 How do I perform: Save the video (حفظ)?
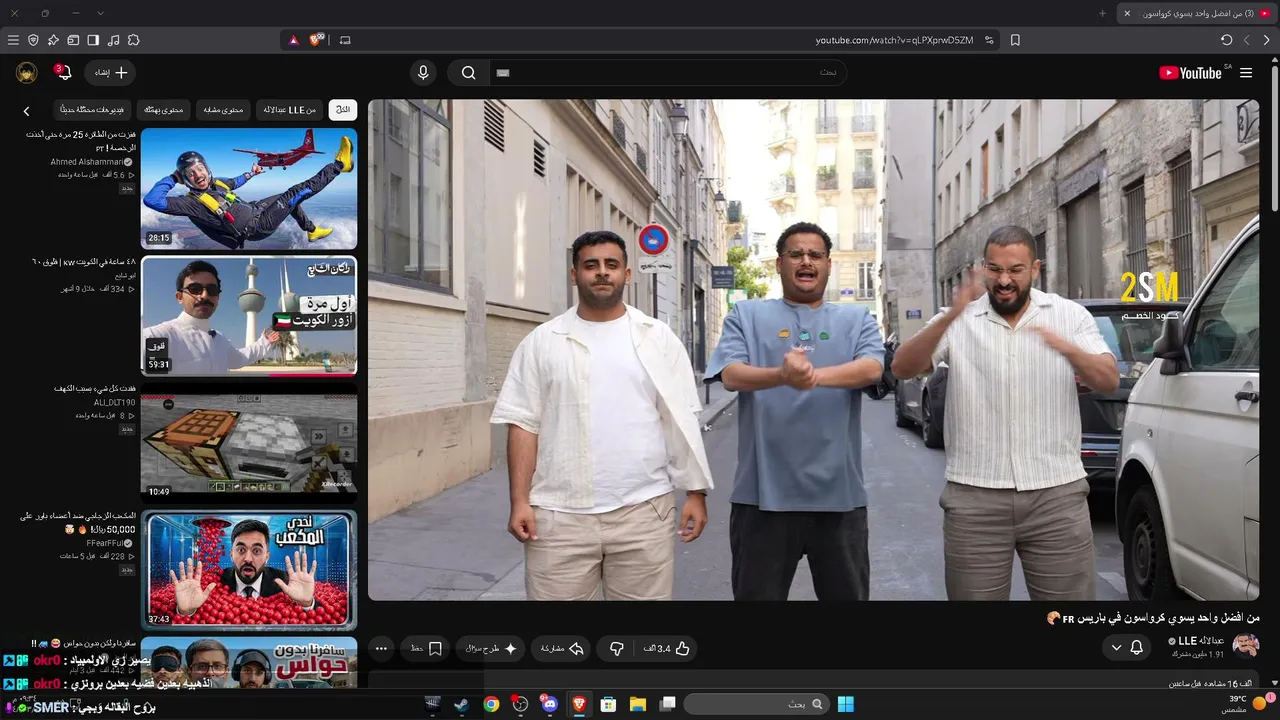(x=426, y=649)
